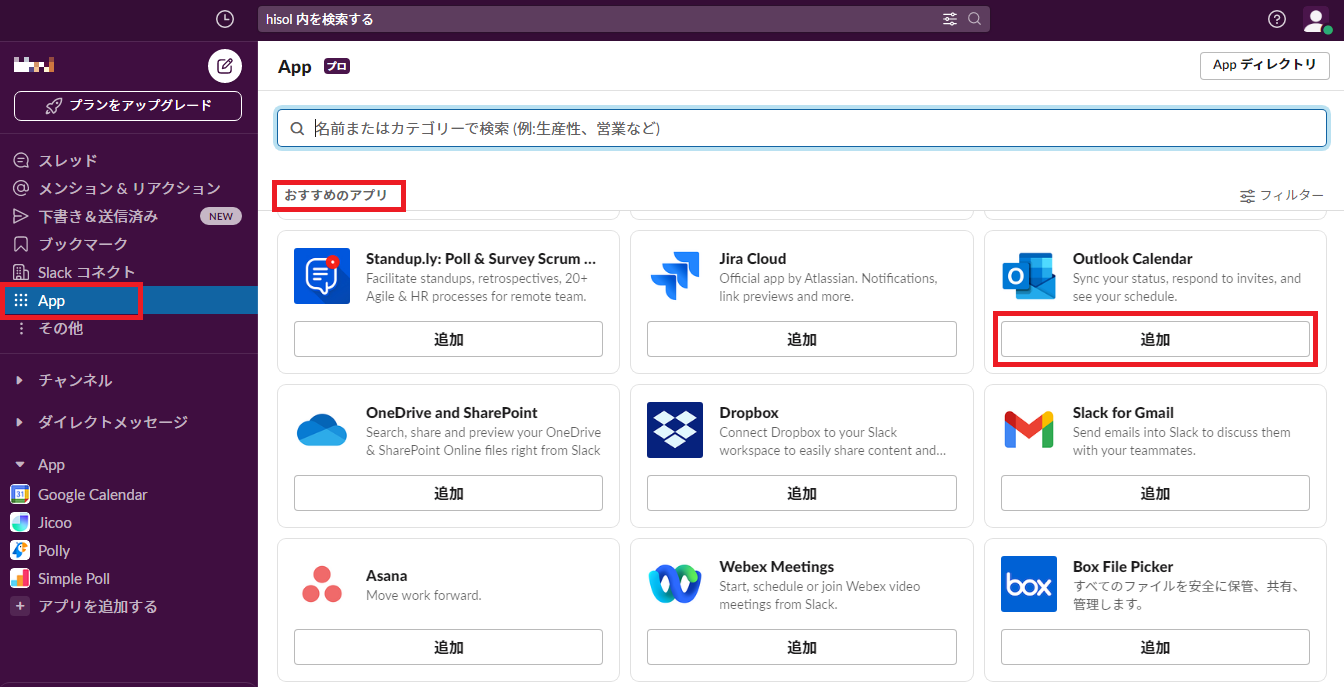Click the Outlook Calendar app logo

tap(1028, 276)
